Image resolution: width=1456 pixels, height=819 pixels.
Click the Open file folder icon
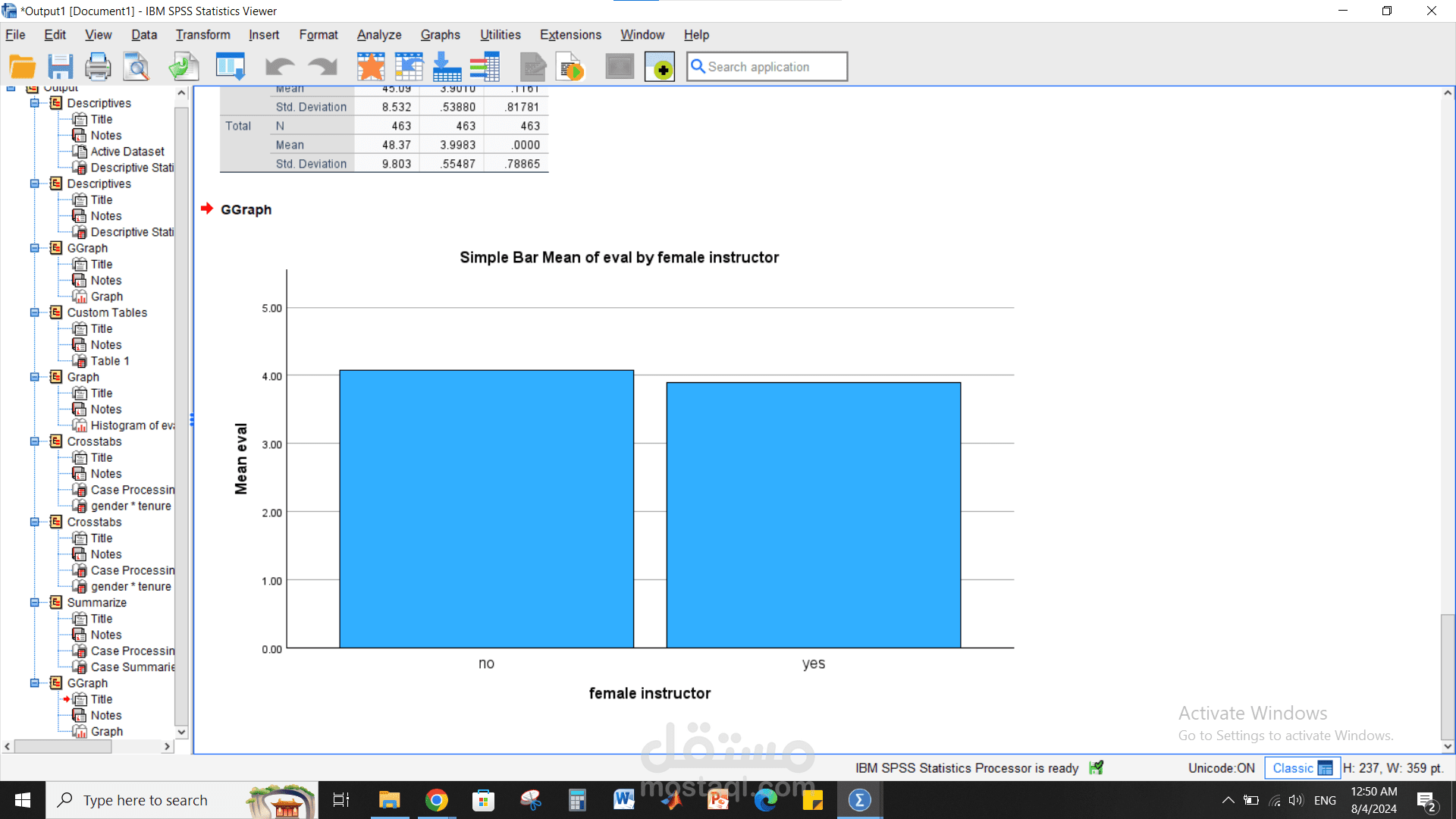22,67
